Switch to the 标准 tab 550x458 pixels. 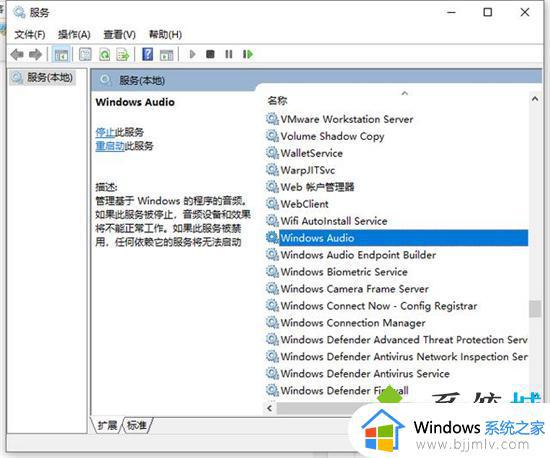[x=137, y=425]
